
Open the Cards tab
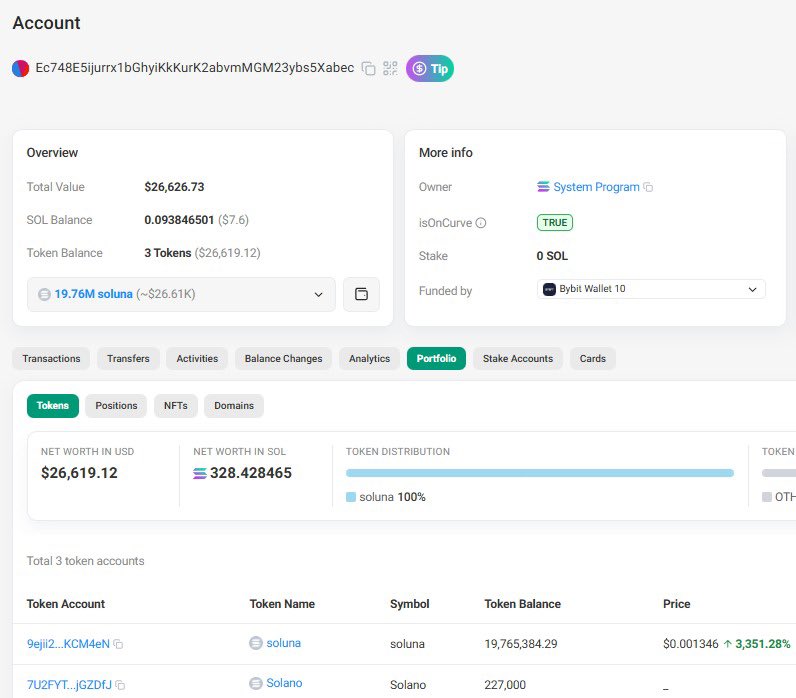click(593, 358)
